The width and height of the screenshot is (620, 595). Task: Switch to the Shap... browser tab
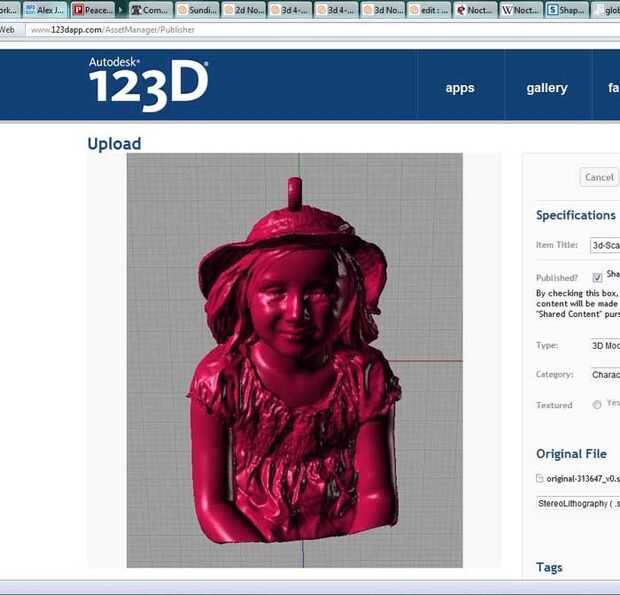click(567, 10)
